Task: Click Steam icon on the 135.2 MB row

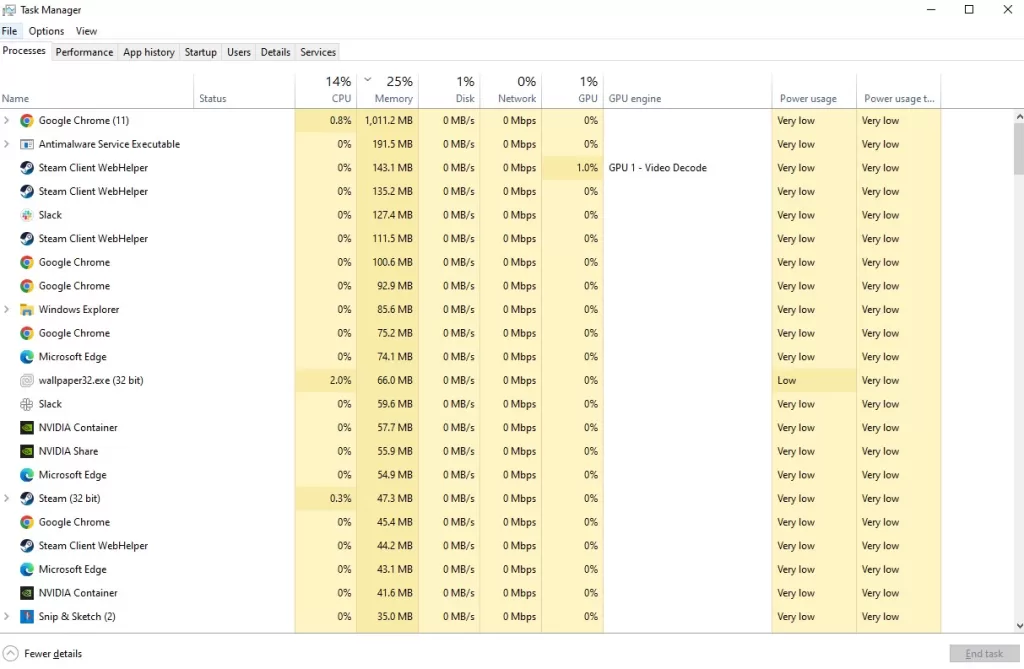Action: click(27, 191)
